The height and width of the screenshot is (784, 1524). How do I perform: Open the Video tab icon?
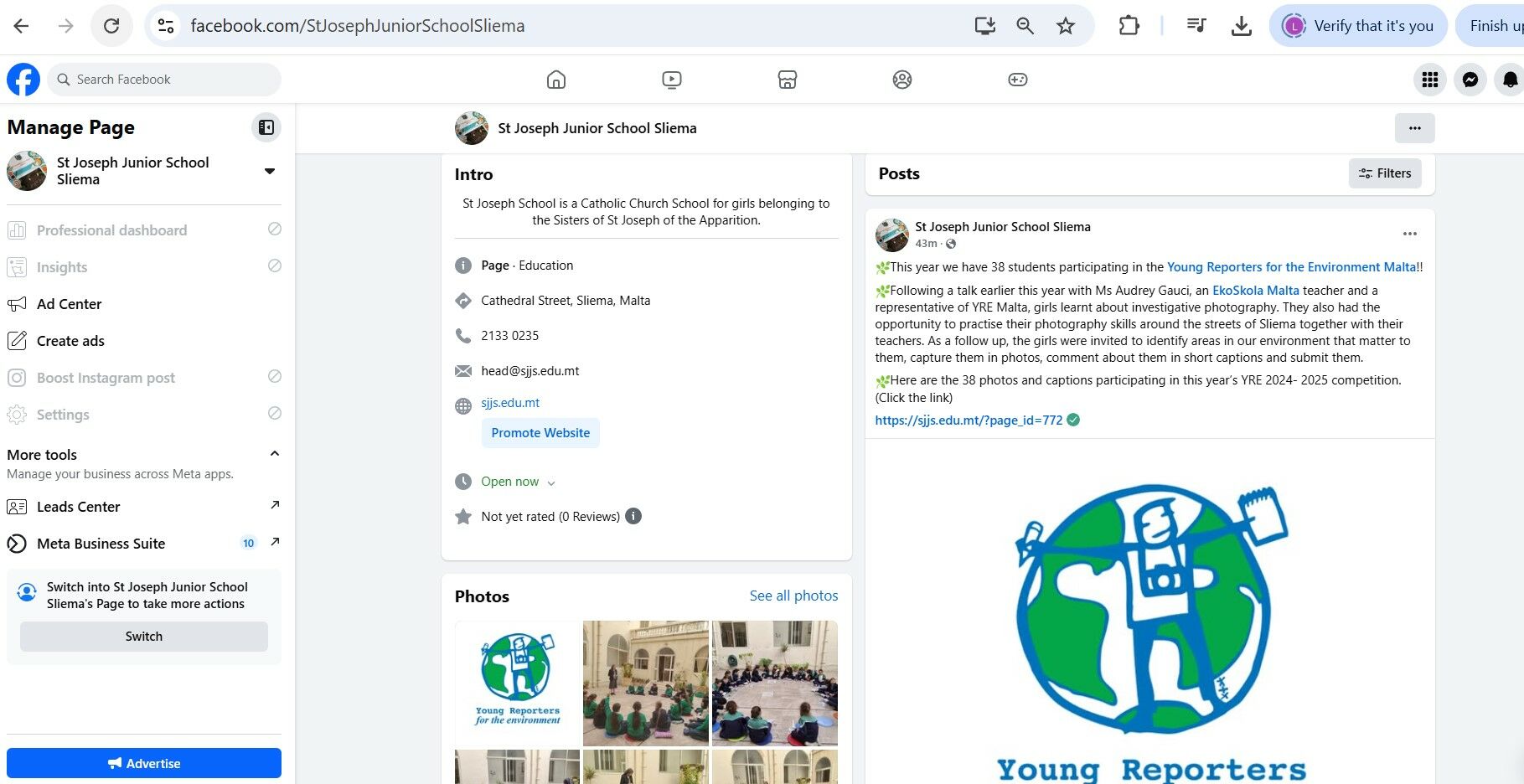[x=671, y=80]
